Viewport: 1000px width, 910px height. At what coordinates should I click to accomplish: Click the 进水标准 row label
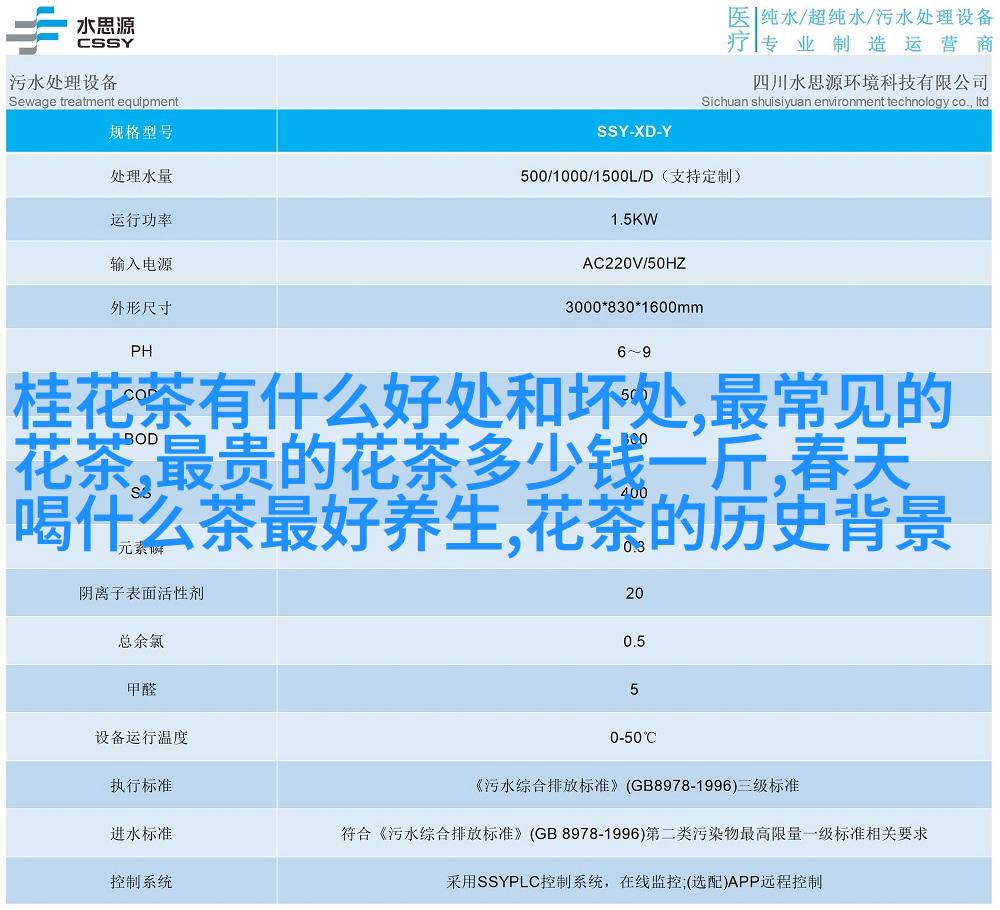point(141,834)
